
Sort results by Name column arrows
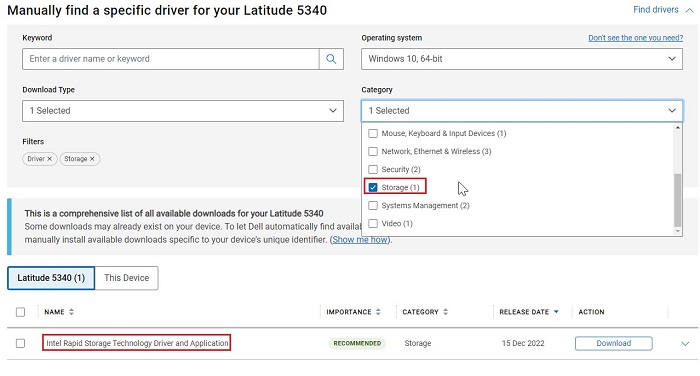[71, 312]
